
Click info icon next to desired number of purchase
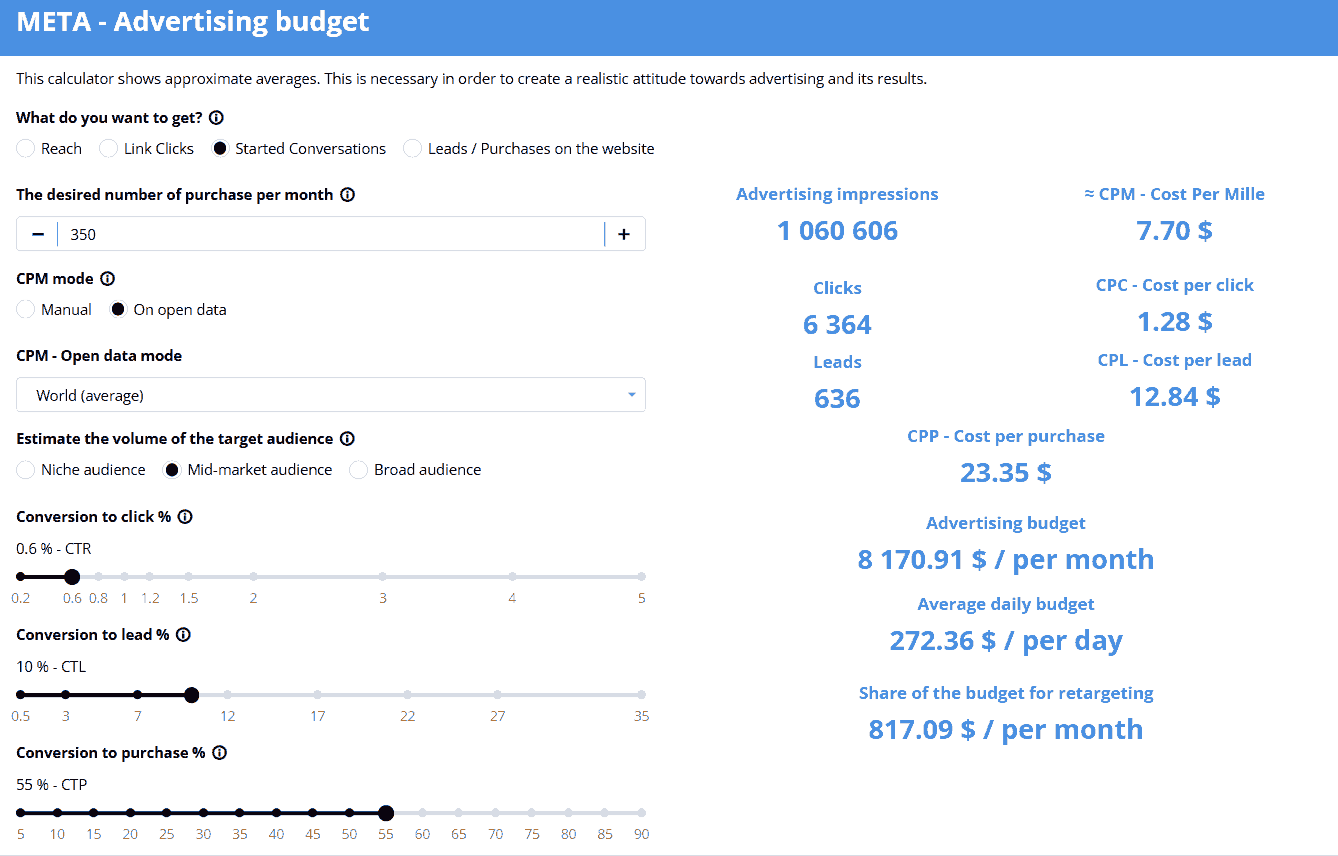[347, 195]
